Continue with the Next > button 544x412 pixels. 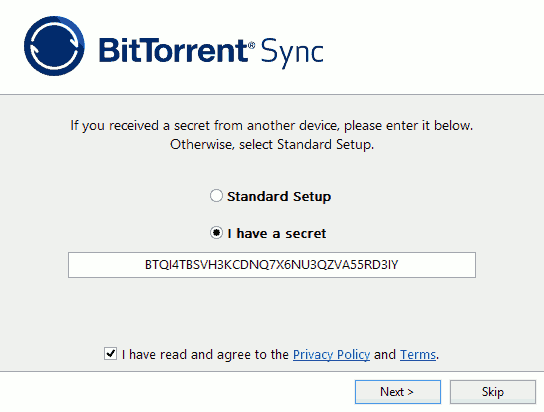point(398,392)
